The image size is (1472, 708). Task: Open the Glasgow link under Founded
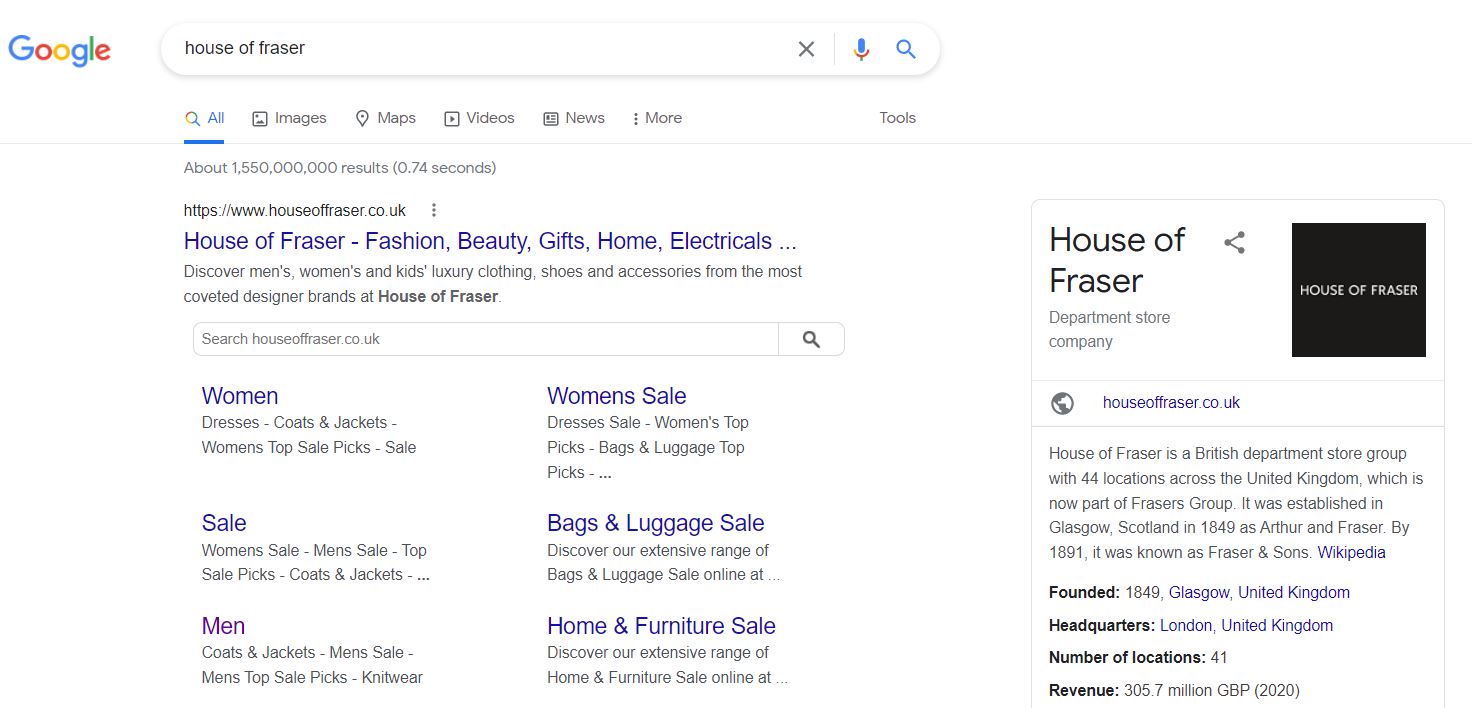[x=1198, y=592]
